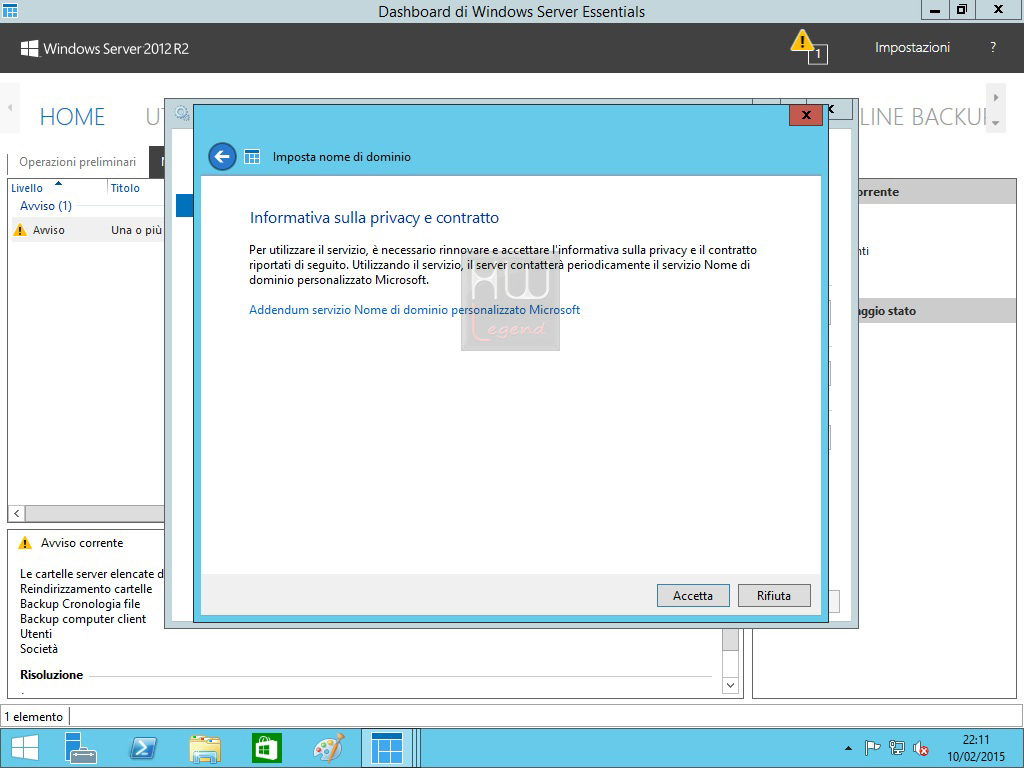The width and height of the screenshot is (1024, 768).
Task: Collapse the Avviso (1) group
Action: pyautogui.click(x=46, y=206)
